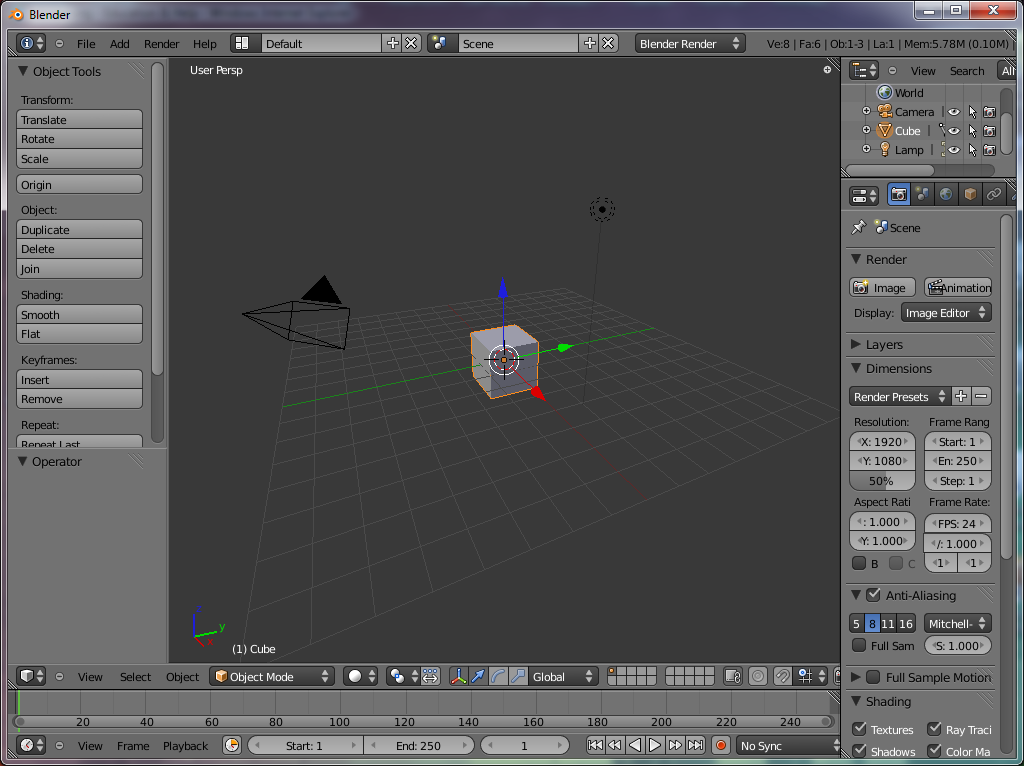The image size is (1024, 766).
Task: Collapse the Object Tools panel
Action: click(23, 71)
